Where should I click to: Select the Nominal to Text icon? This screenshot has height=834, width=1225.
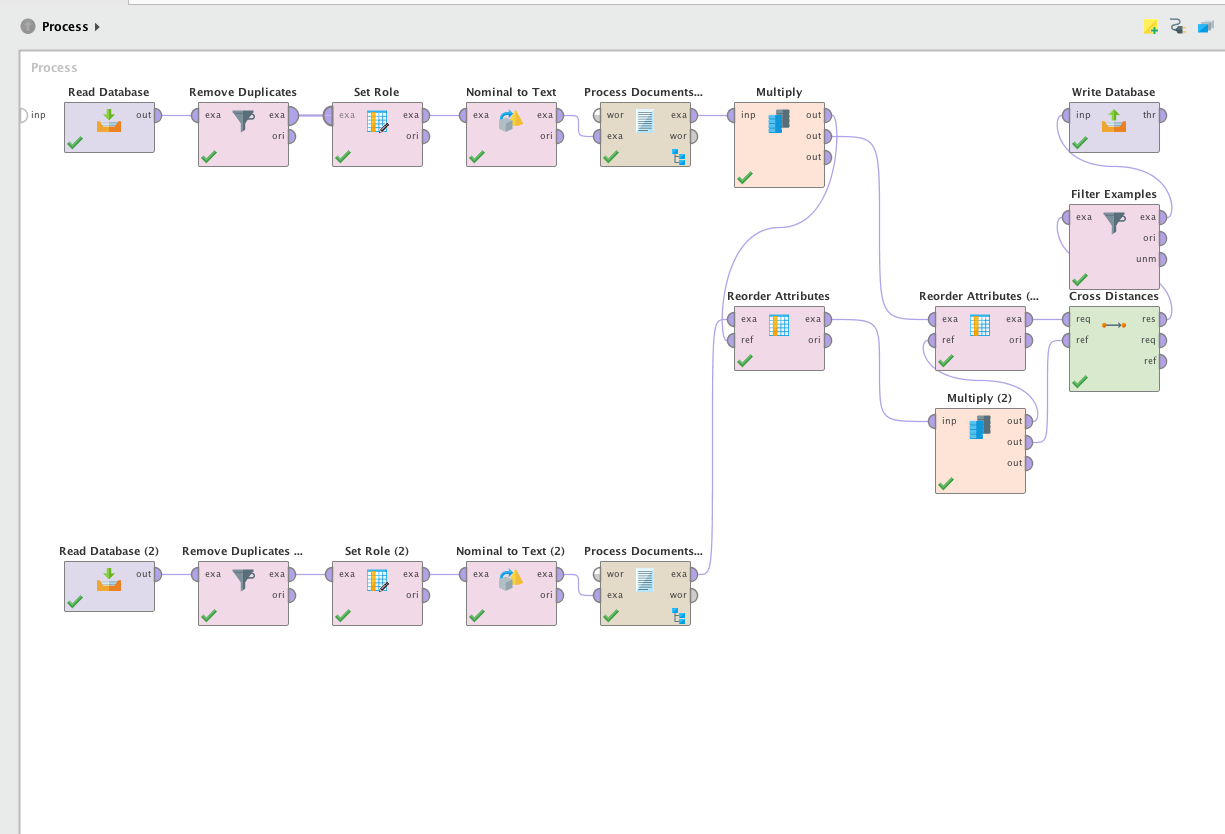tap(511, 121)
